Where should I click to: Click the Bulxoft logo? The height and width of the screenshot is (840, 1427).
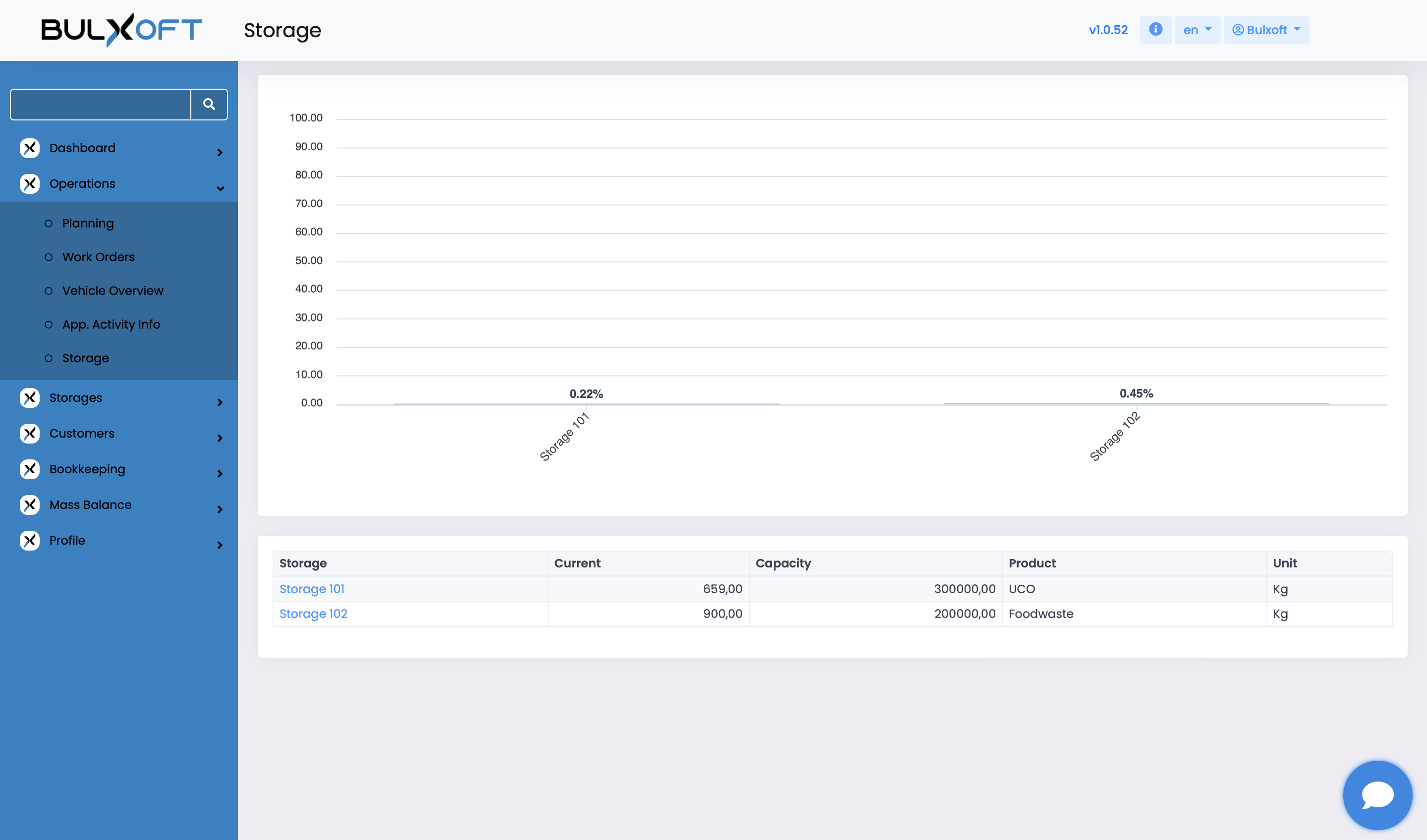(x=122, y=29)
